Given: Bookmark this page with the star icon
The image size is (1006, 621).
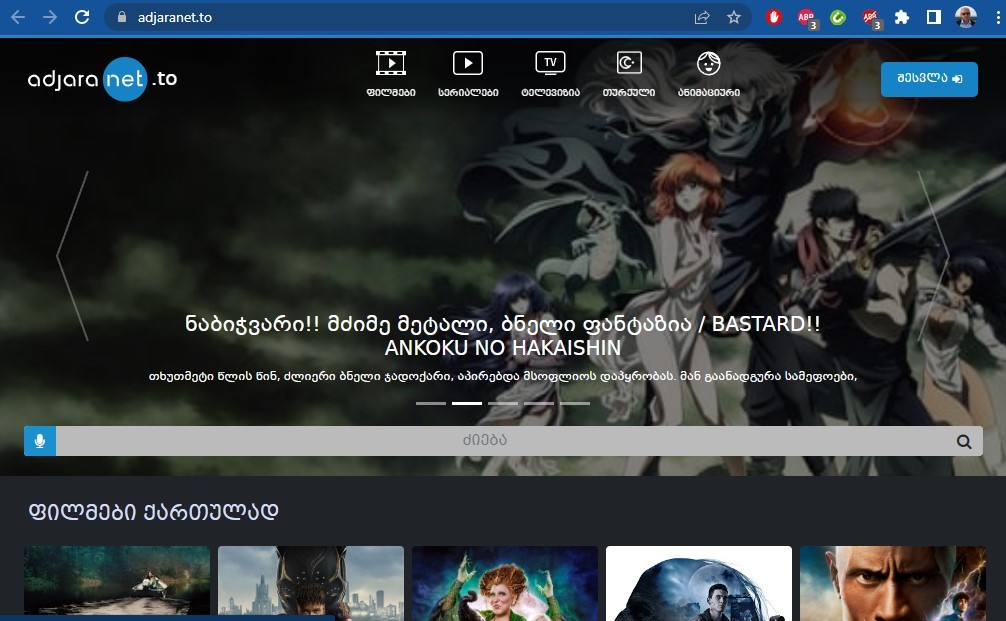Looking at the screenshot, I should (x=734, y=17).
